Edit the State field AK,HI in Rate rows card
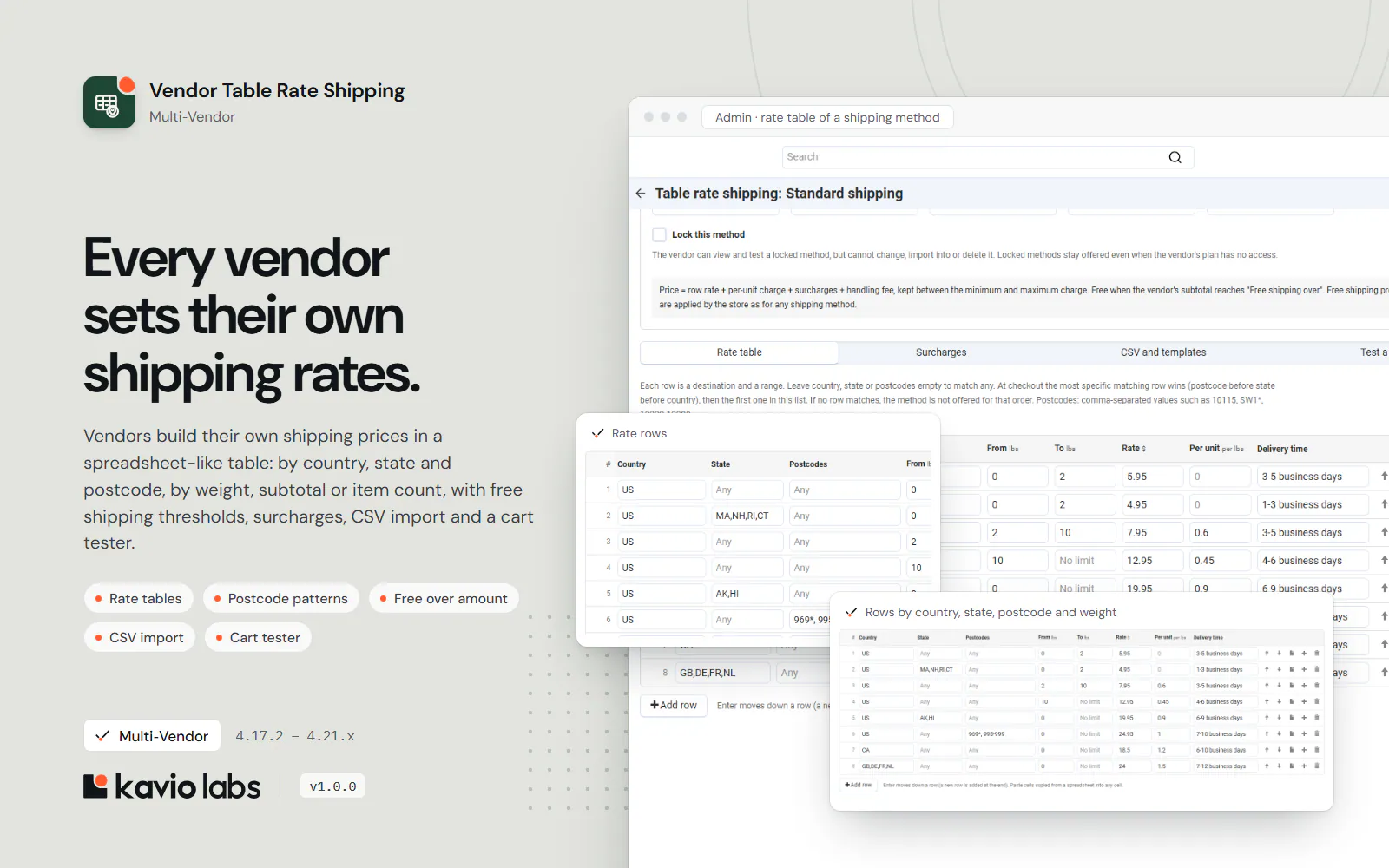This screenshot has width=1389, height=868. tap(747, 594)
